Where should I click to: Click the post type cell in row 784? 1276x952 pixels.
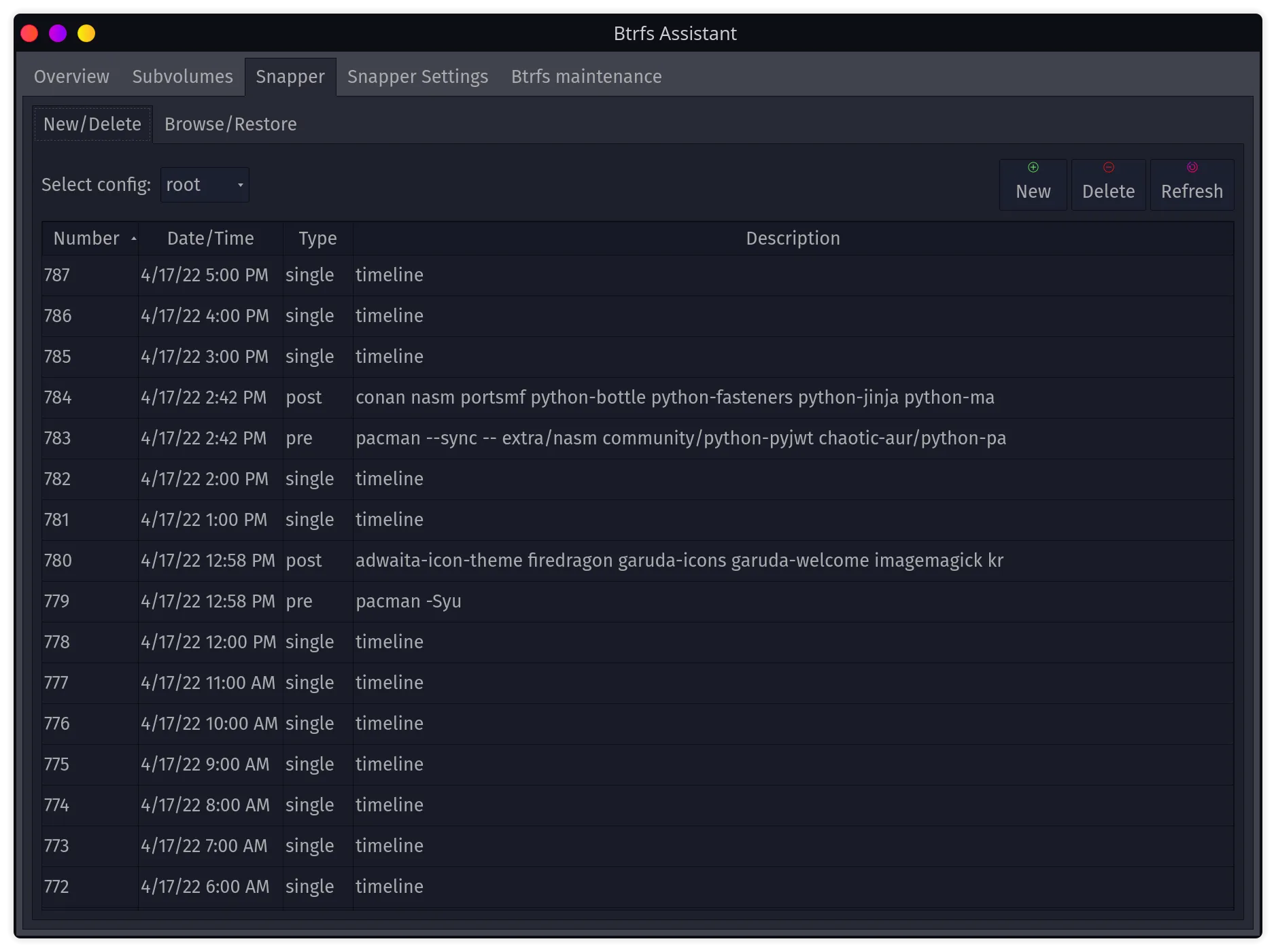click(318, 398)
